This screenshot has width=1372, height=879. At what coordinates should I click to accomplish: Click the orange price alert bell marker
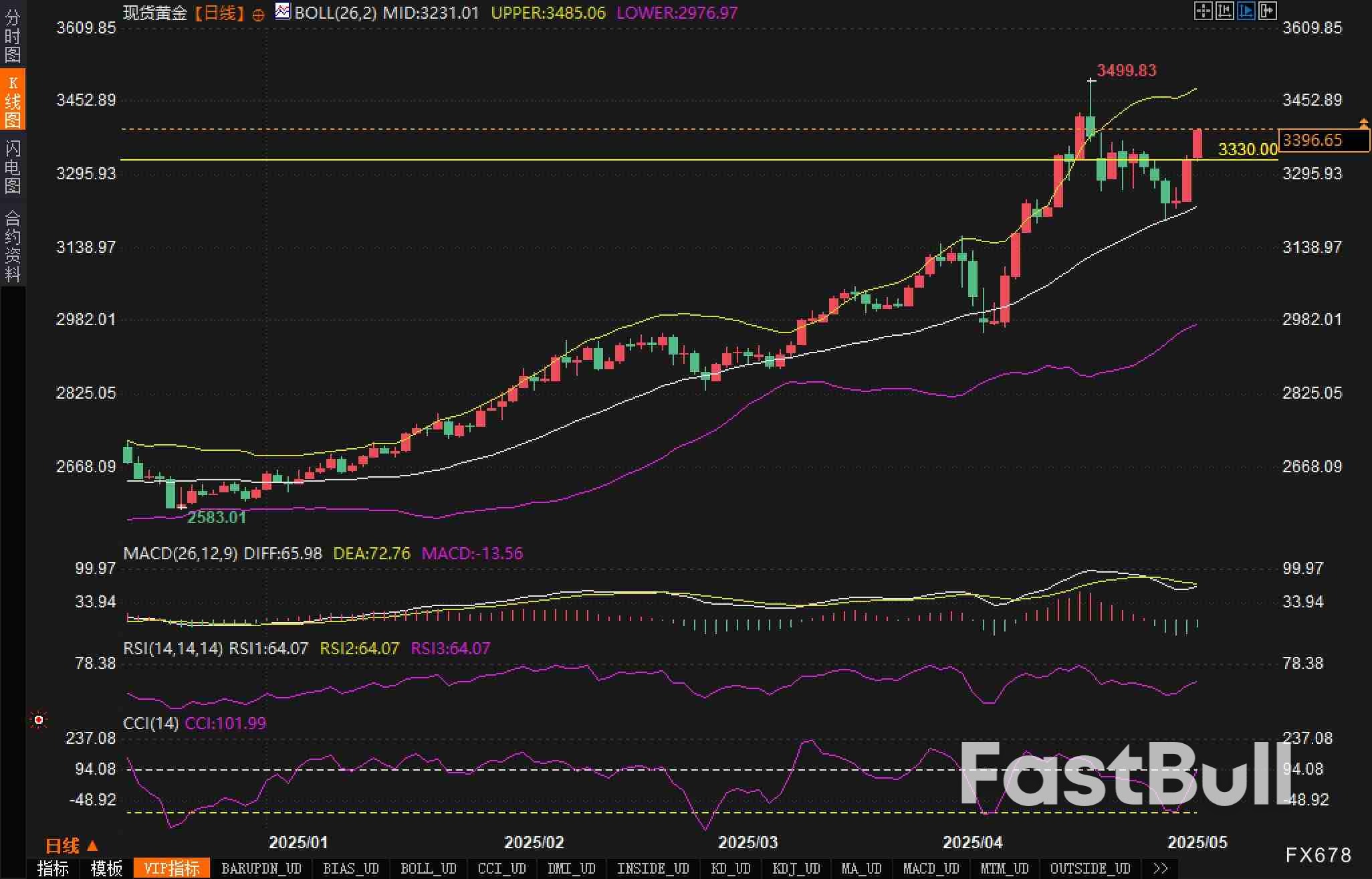pos(1364,123)
